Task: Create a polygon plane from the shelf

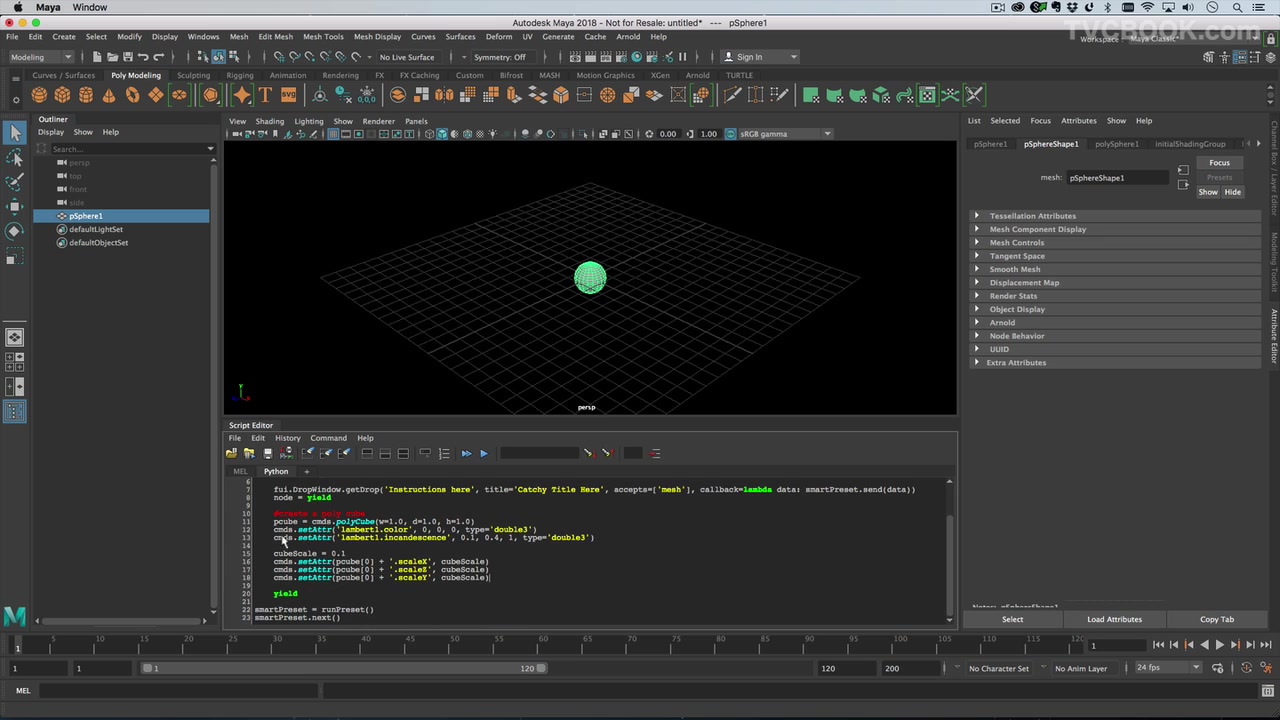Action: pyautogui.click(x=156, y=95)
